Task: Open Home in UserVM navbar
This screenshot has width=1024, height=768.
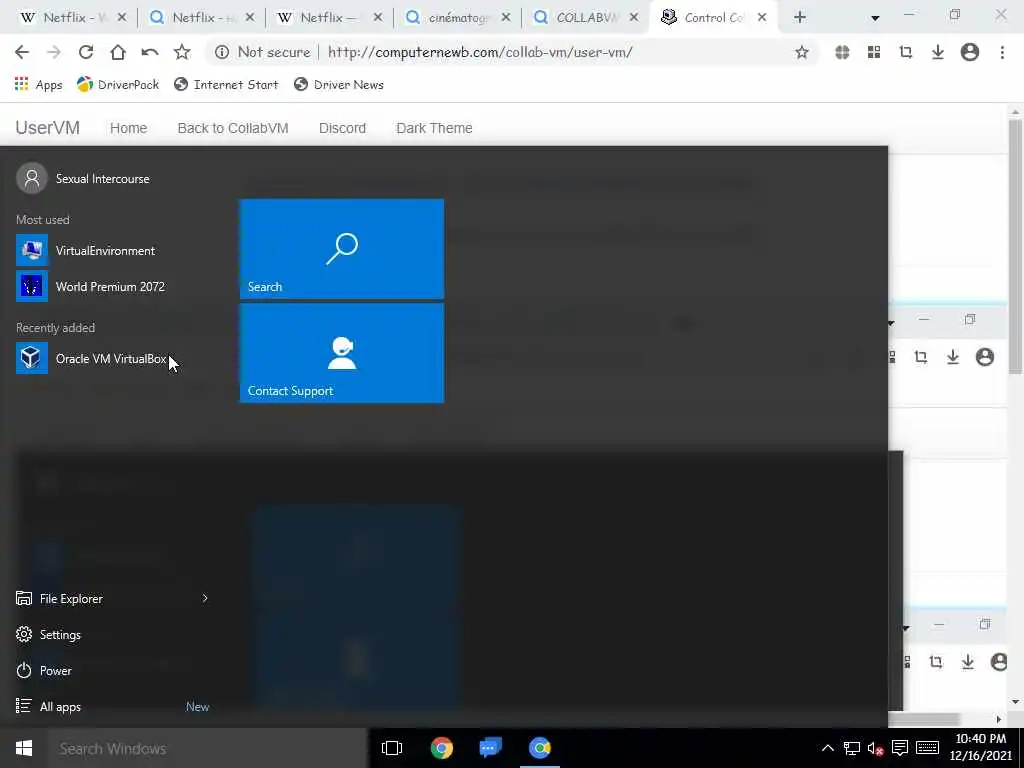Action: coord(128,128)
